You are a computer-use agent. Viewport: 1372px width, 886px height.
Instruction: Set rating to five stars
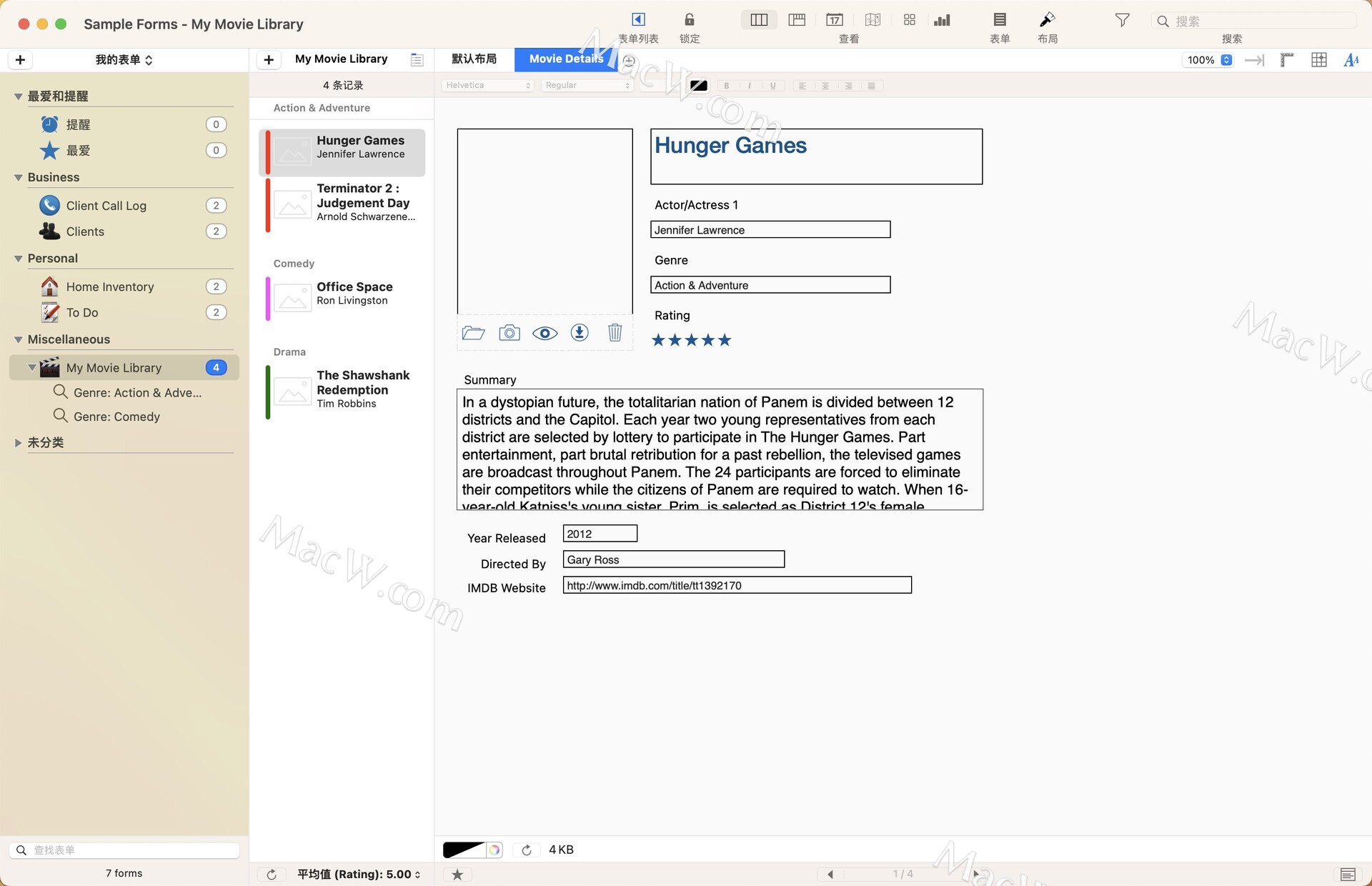coord(725,340)
